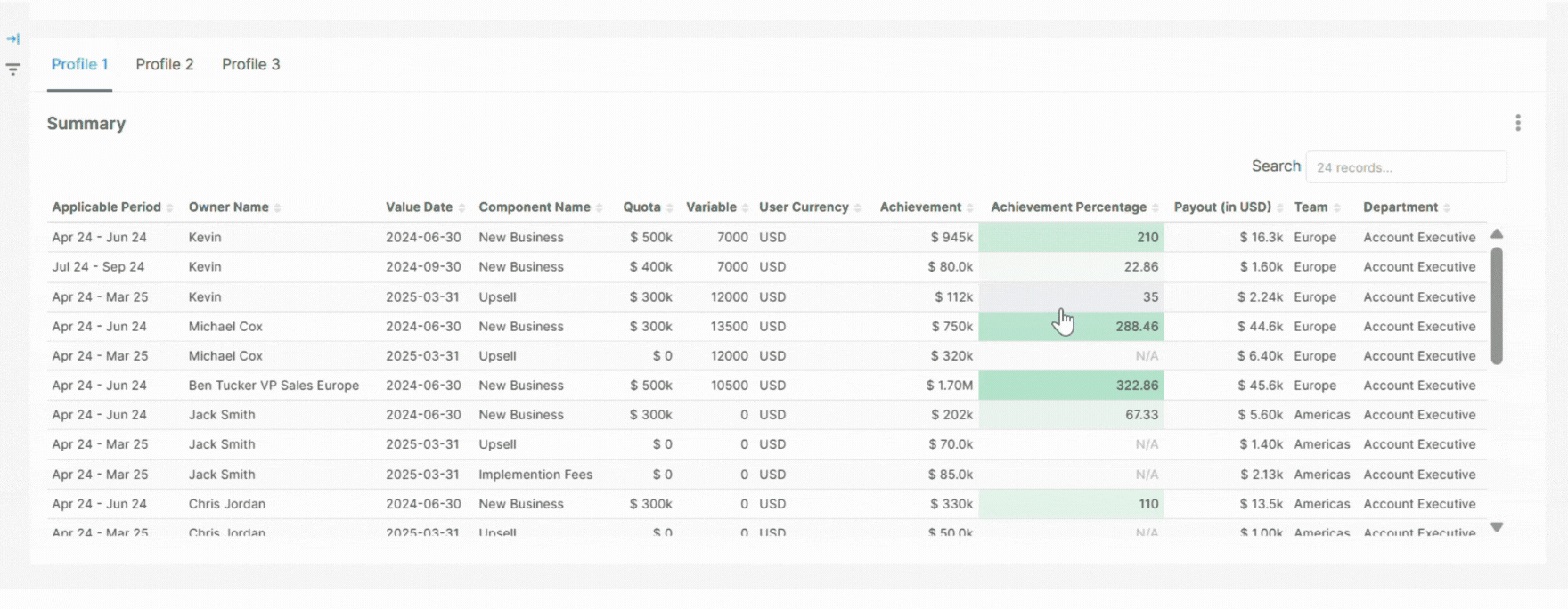Screen dimensions: 1568x609
Task: Click the 67.33 achievement percentage cell
Action: pos(1071,414)
